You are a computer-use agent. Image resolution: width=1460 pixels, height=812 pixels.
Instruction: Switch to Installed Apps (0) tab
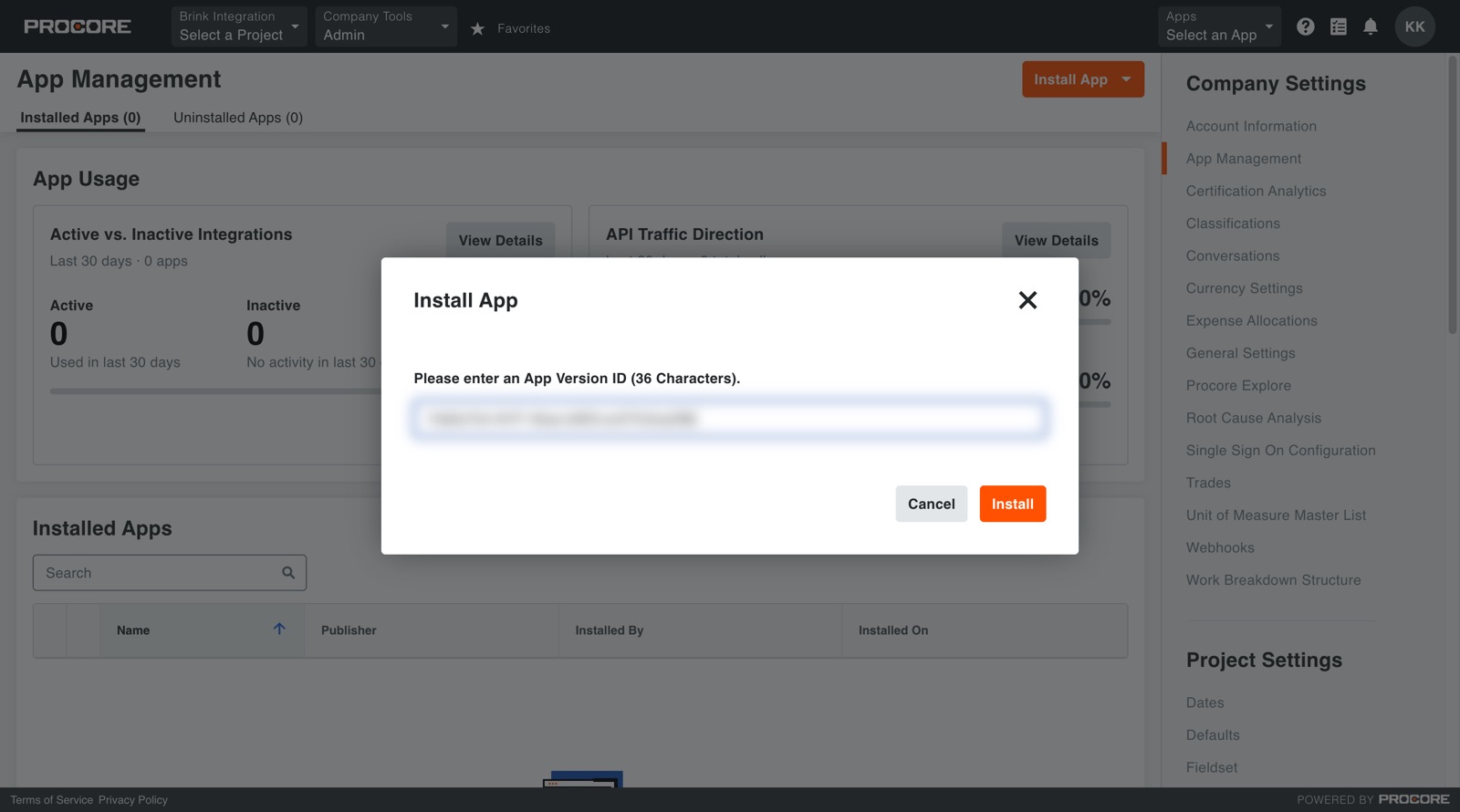(x=80, y=118)
